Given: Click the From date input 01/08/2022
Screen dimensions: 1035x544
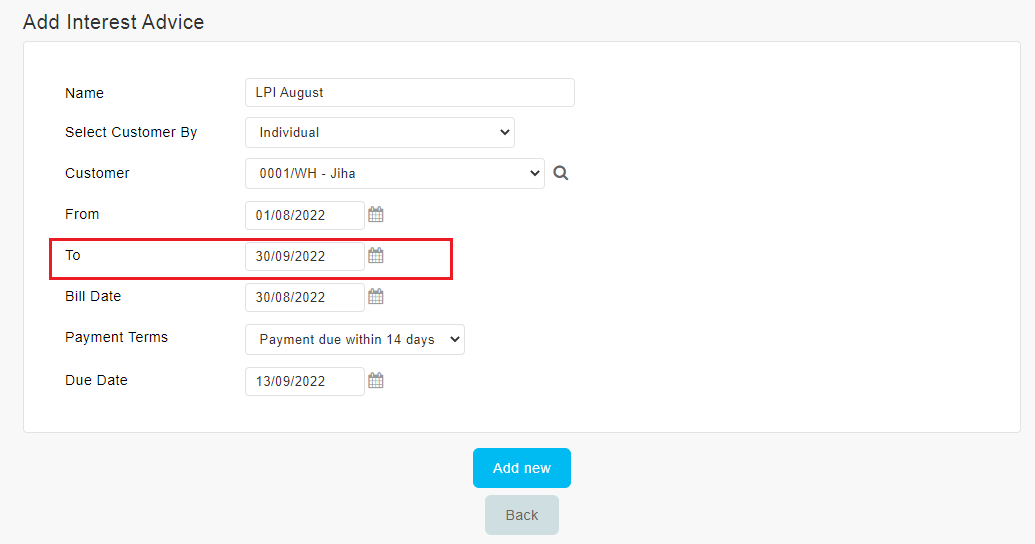Looking at the screenshot, I should (304, 215).
